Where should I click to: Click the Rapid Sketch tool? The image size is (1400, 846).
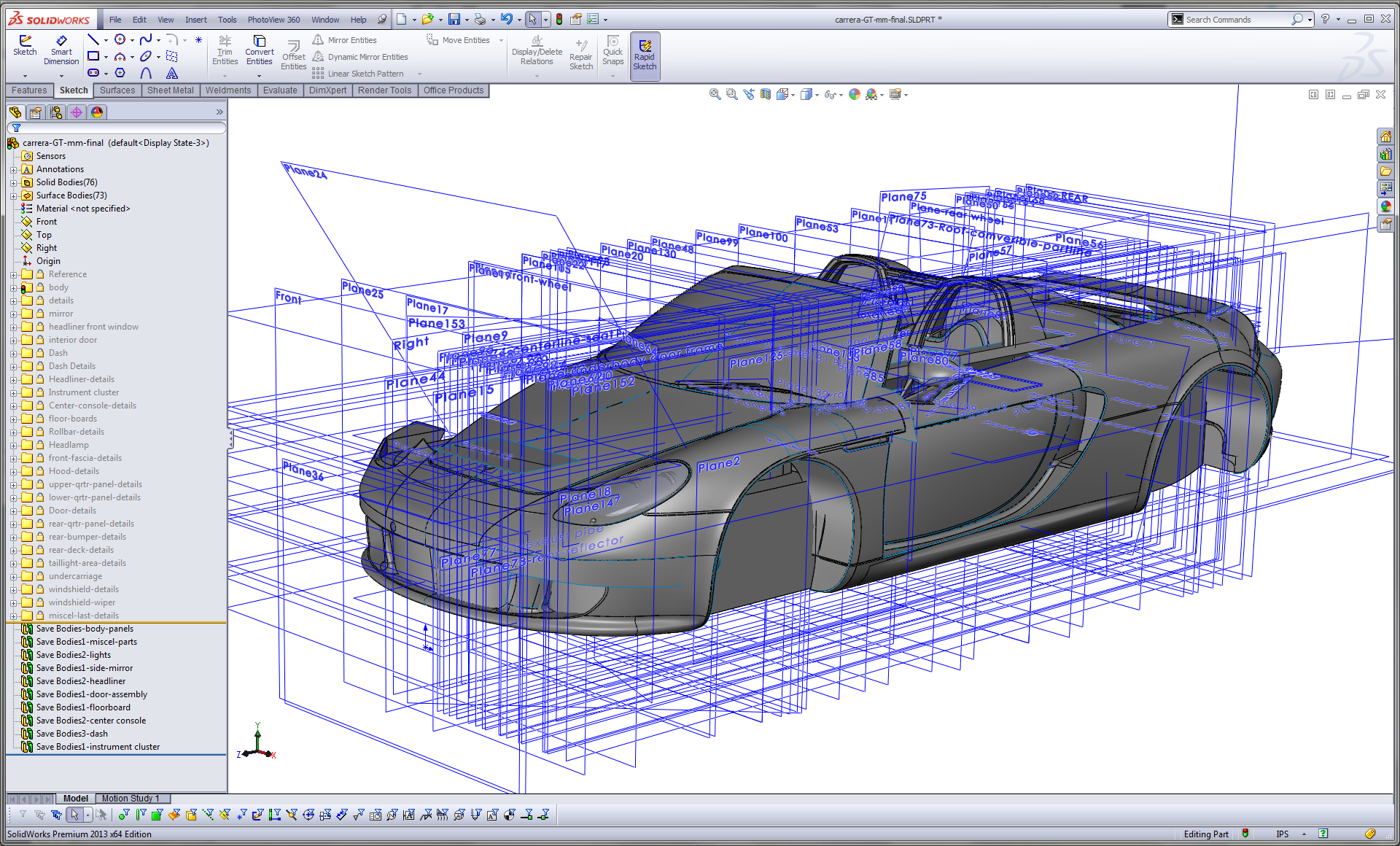[x=646, y=52]
